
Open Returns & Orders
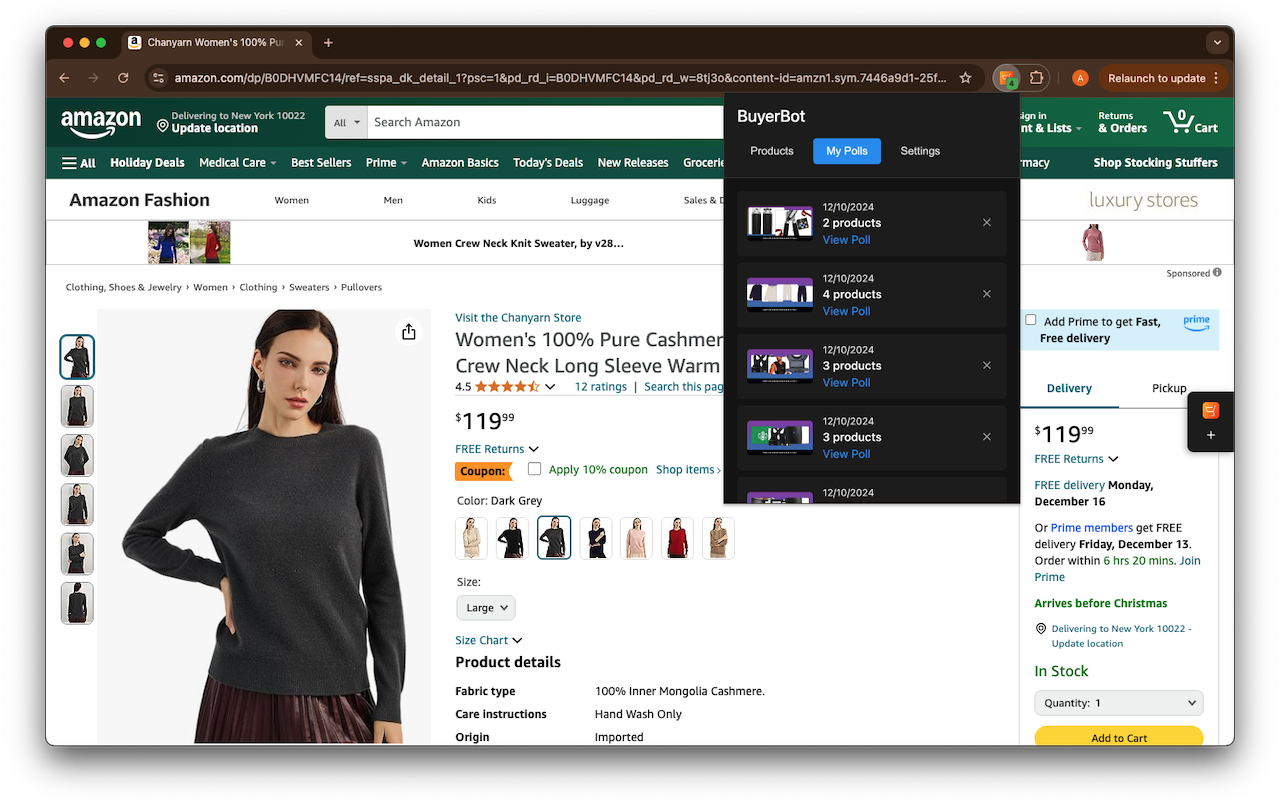tap(1122, 122)
